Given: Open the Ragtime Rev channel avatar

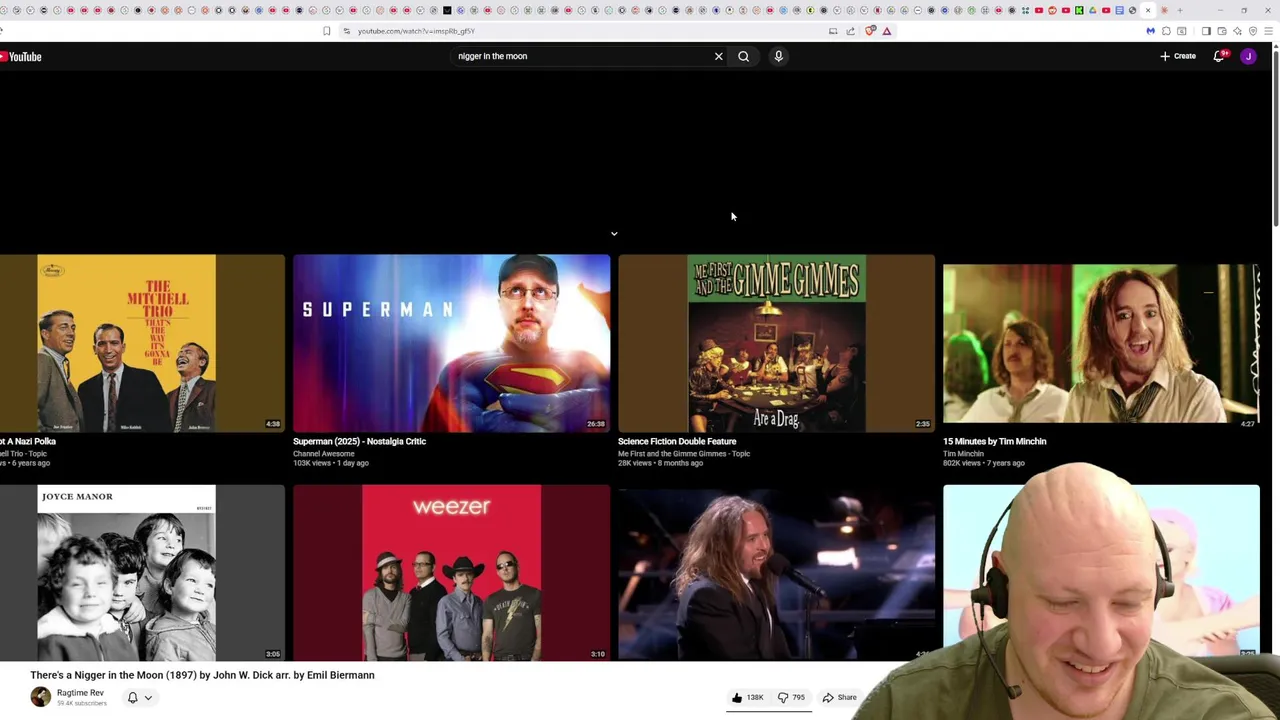Looking at the screenshot, I should [40, 697].
